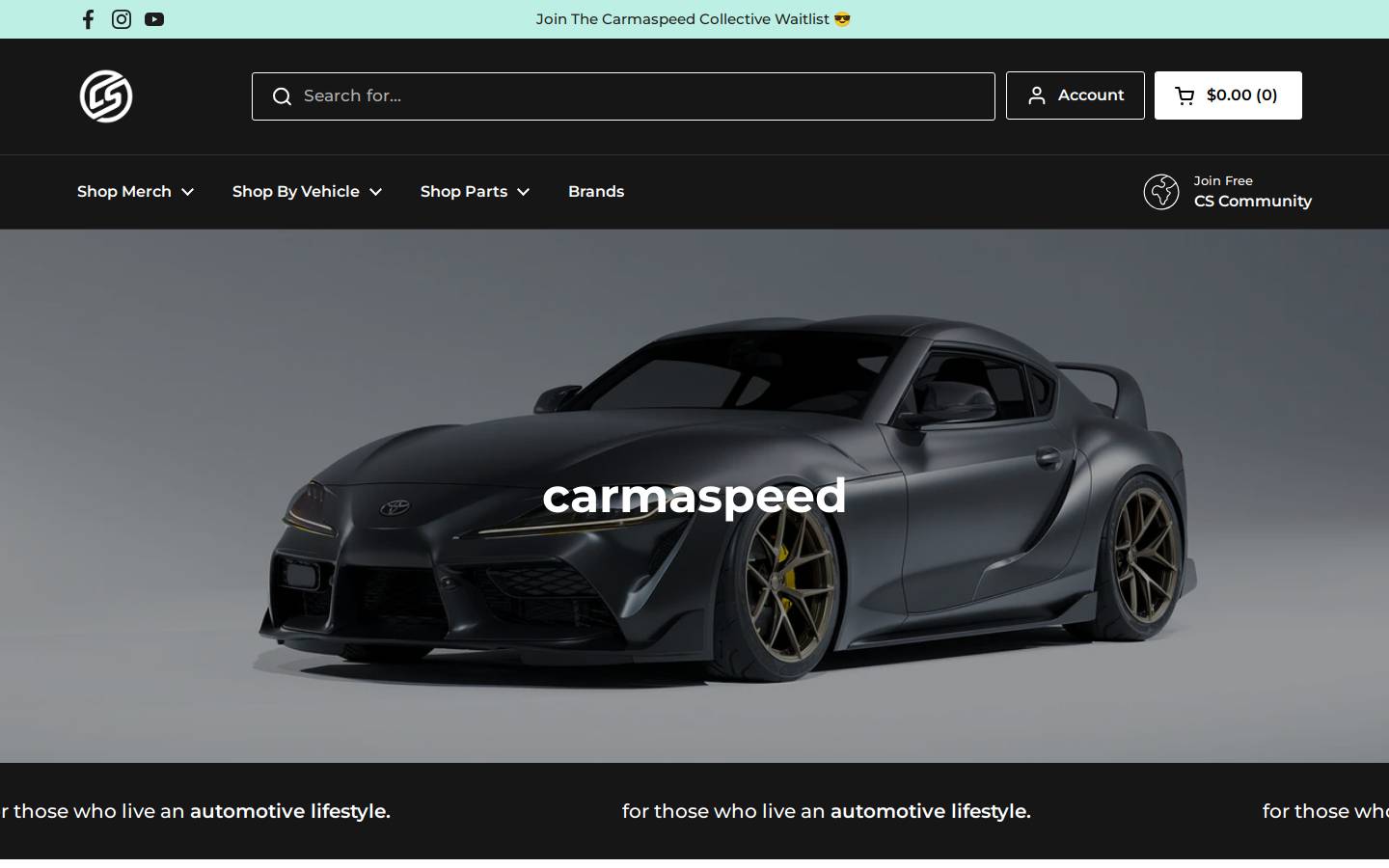
Task: Click the centered 'automotive lifestyle.' marquee text
Action: point(931,811)
